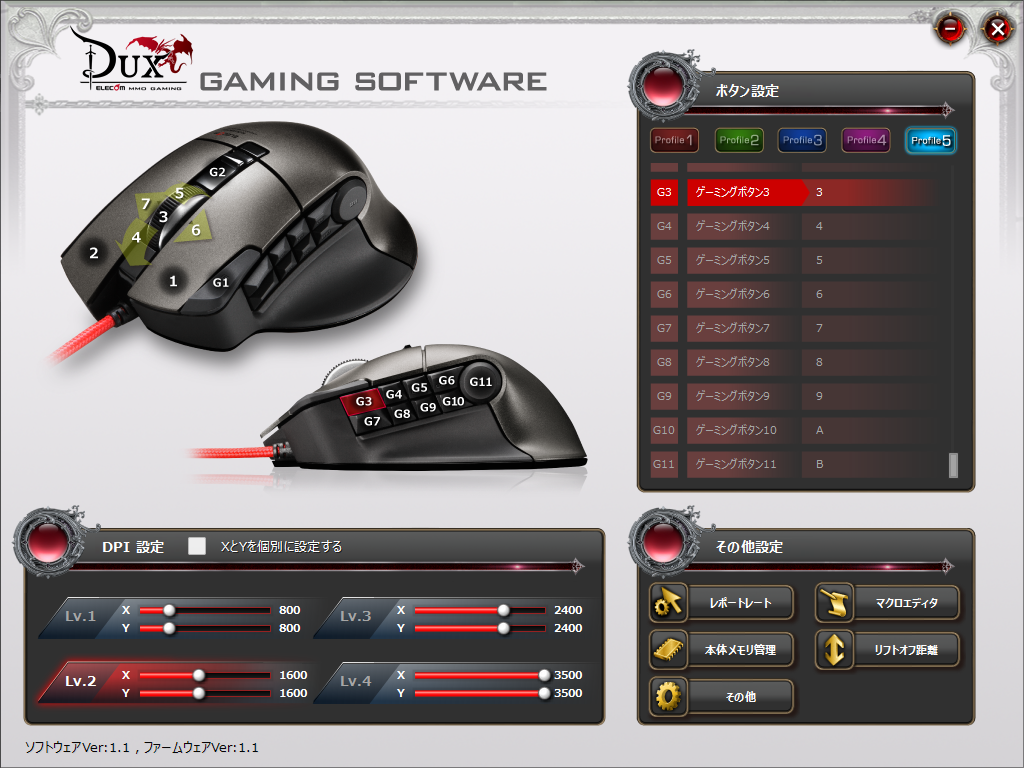Select the G3 side button on the mouse image
The width and height of the screenshot is (1024, 768).
(x=363, y=401)
